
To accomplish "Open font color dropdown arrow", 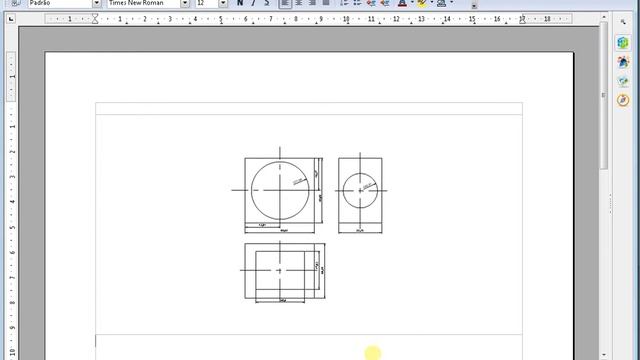I will click(x=412, y=3).
